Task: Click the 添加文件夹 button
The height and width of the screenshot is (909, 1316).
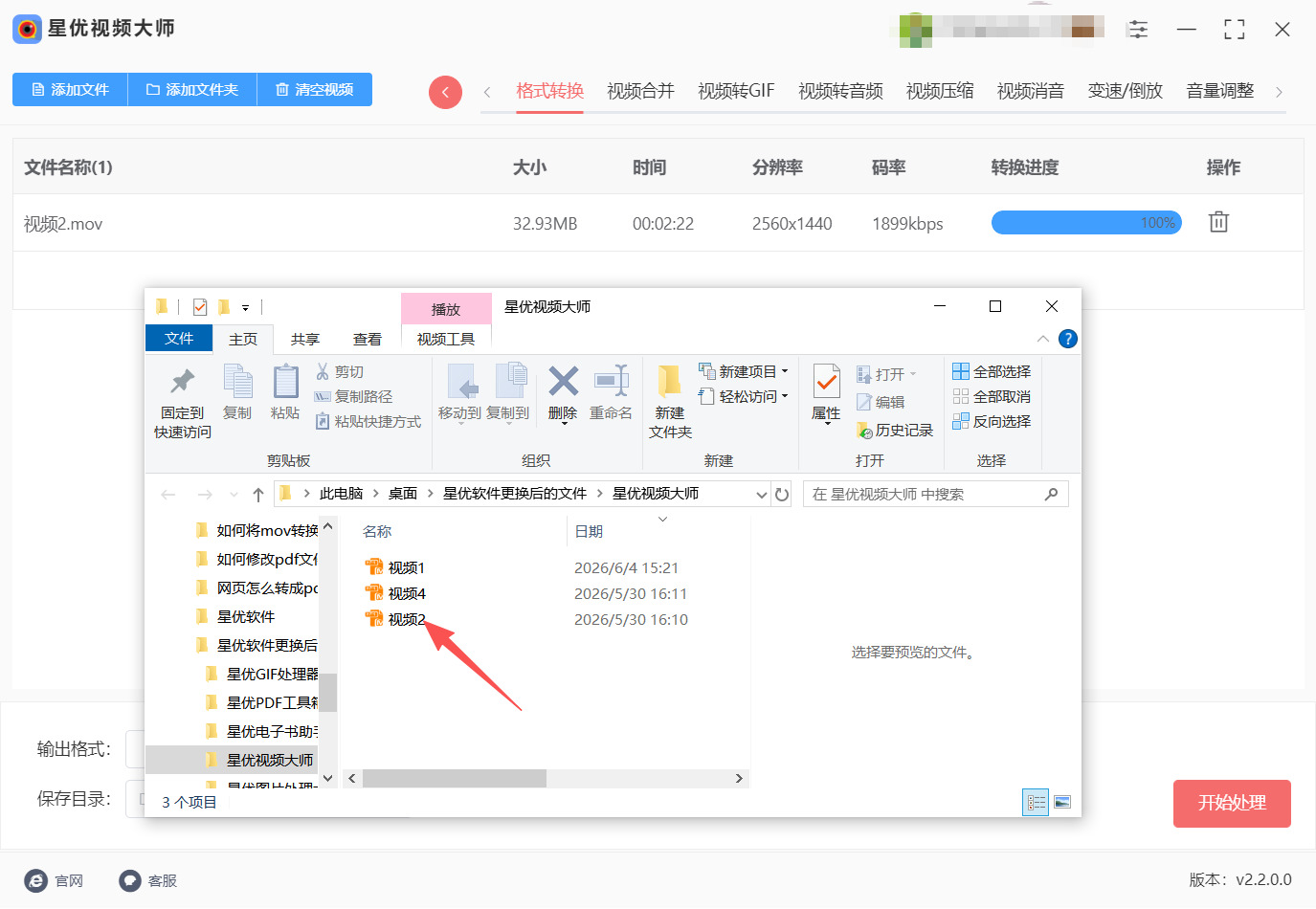Action: pos(192,89)
